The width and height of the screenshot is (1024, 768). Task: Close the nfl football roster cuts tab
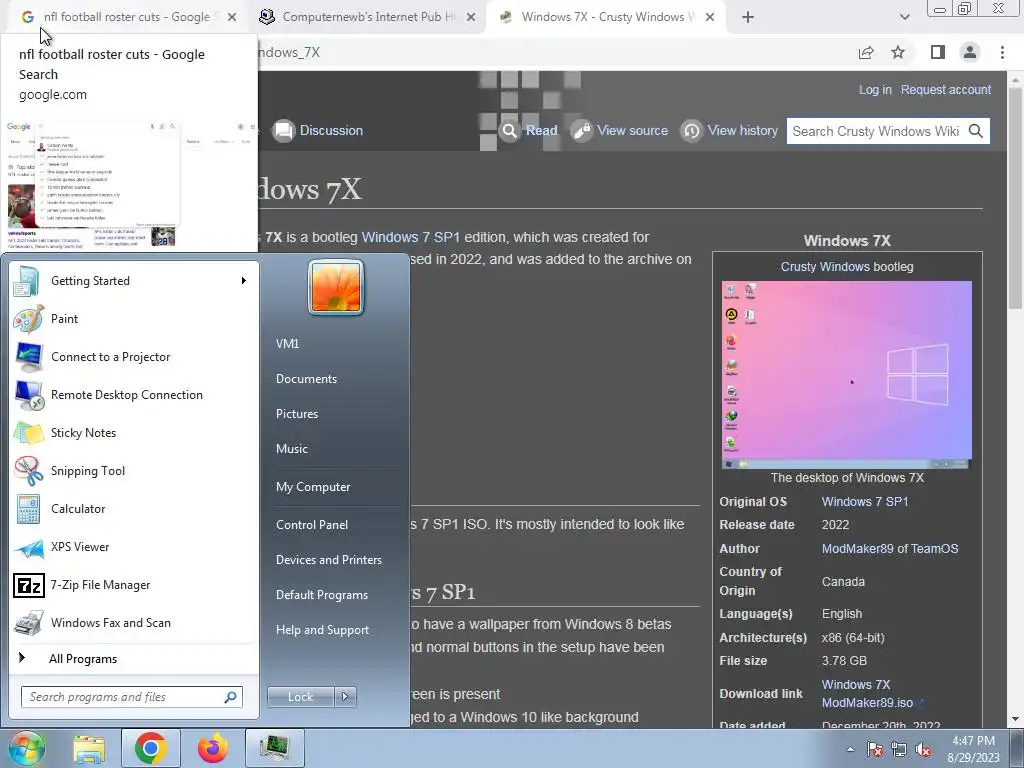point(232,18)
